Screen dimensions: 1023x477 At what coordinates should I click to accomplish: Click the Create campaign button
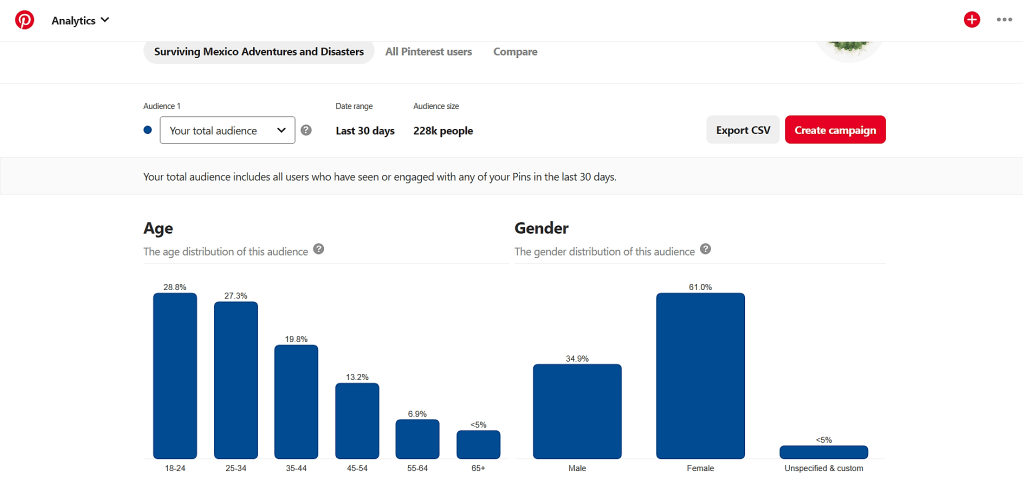coord(835,130)
